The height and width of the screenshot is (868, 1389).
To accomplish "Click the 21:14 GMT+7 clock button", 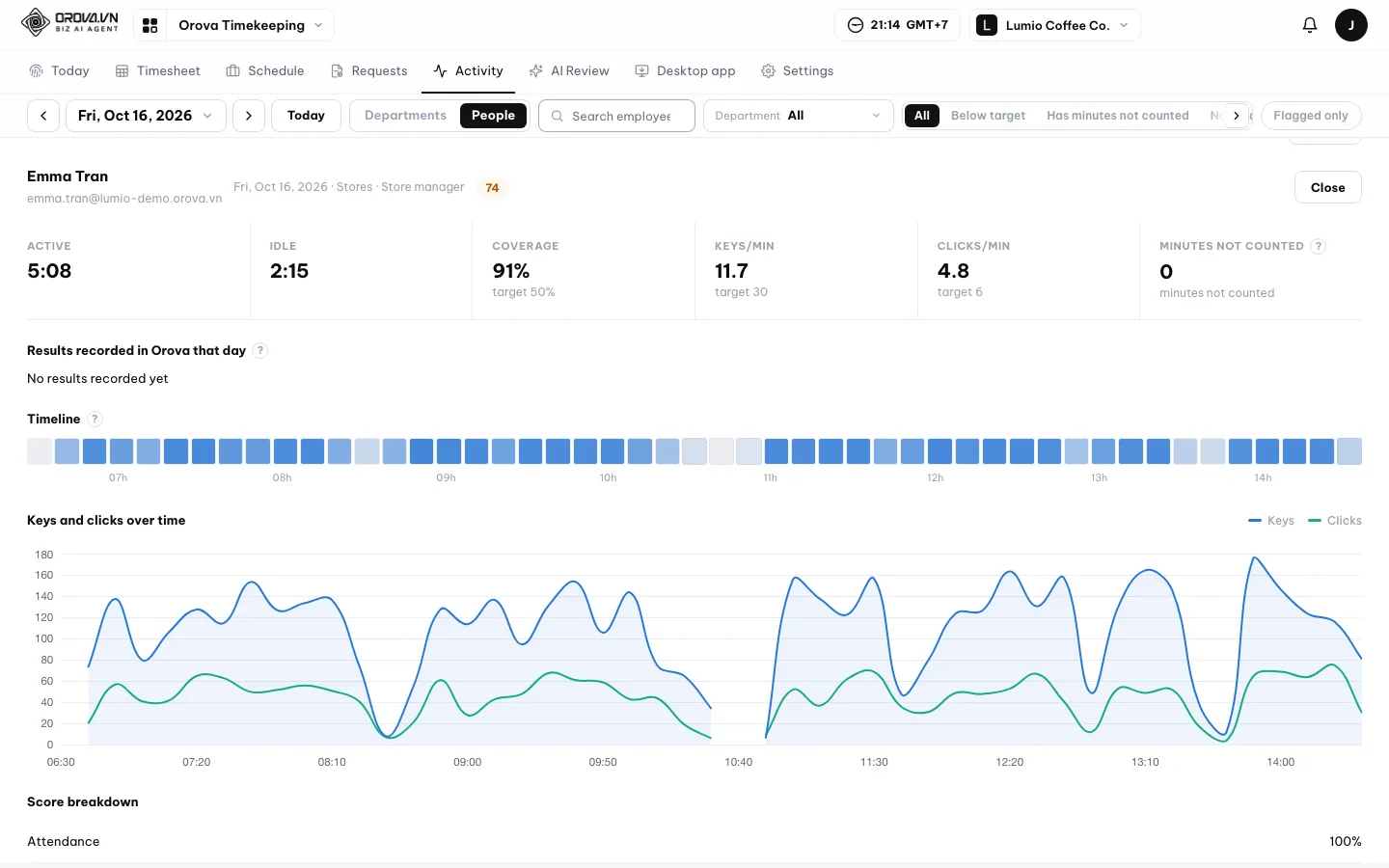I will (x=897, y=25).
